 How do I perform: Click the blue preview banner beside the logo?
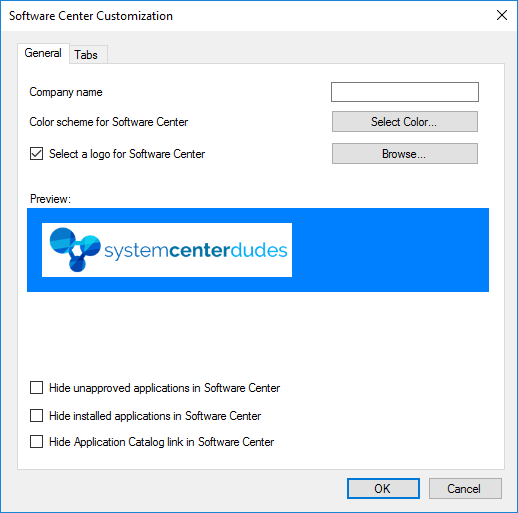click(x=390, y=250)
